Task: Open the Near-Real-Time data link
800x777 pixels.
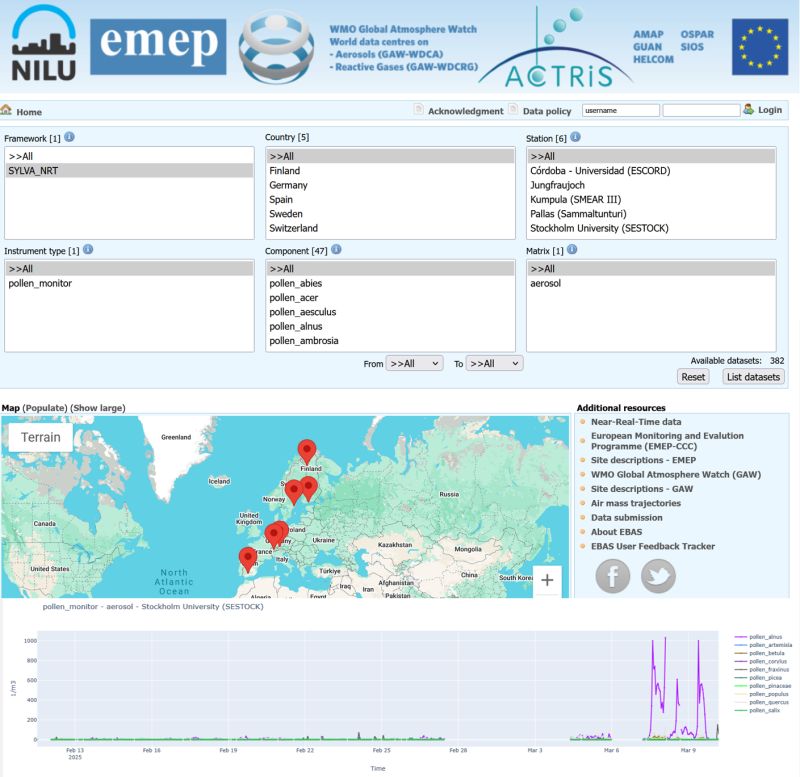Action: [636, 421]
